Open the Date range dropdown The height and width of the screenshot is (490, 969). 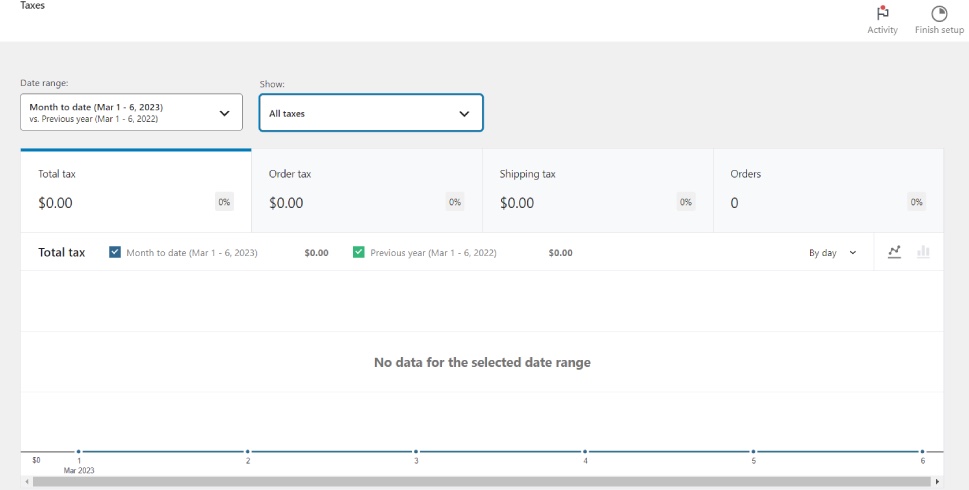point(131,113)
